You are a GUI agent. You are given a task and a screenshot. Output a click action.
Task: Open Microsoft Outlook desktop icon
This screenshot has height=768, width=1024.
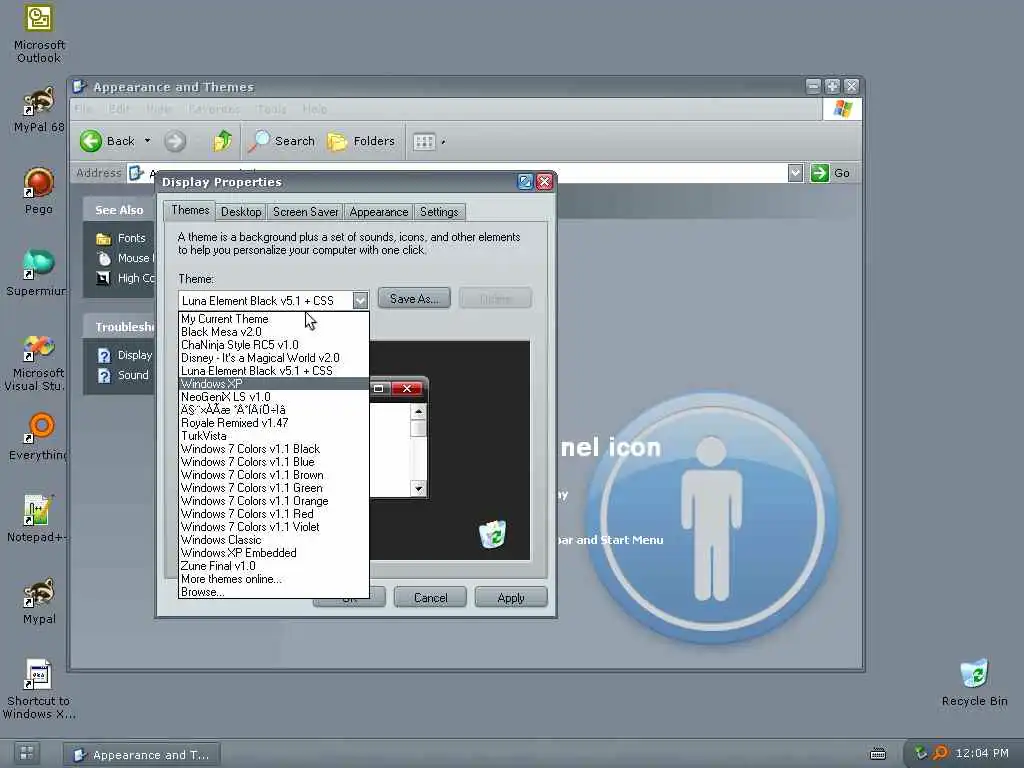click(x=39, y=33)
